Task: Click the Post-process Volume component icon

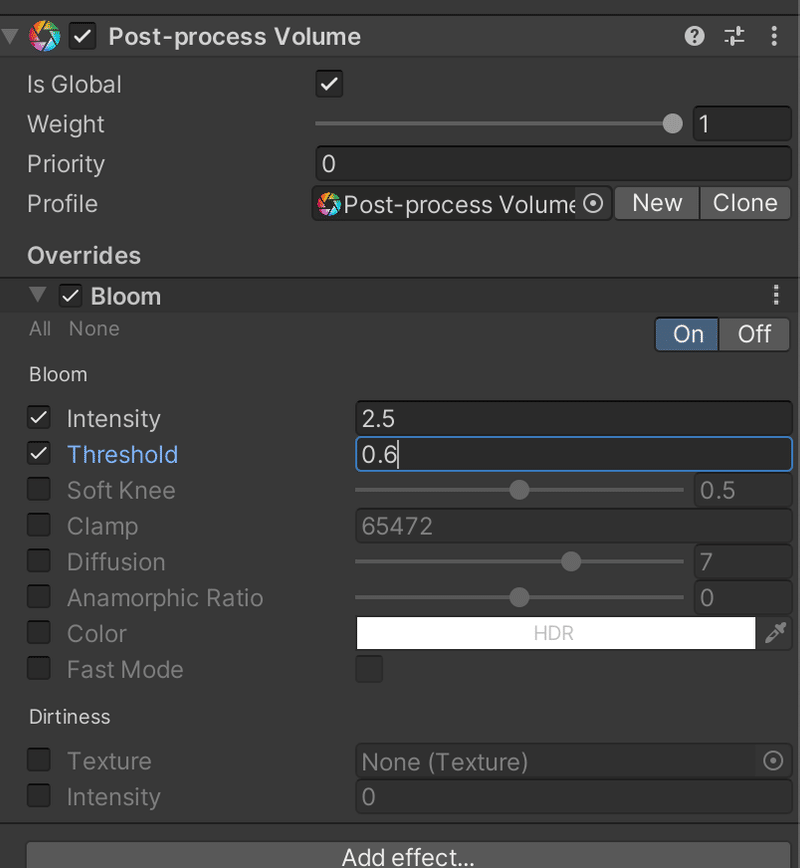Action: click(x=44, y=37)
